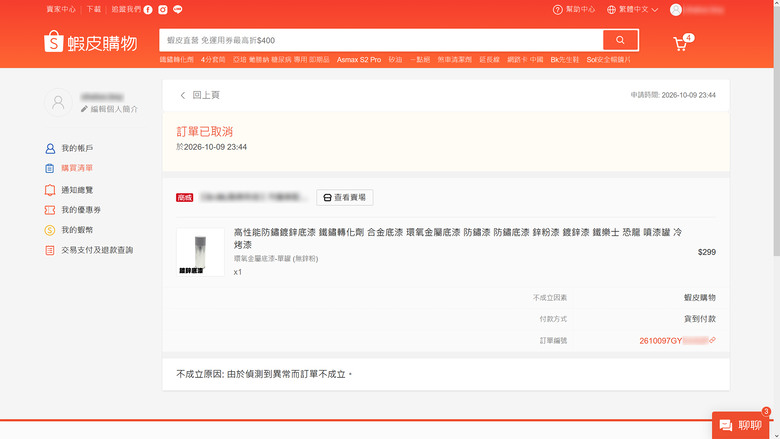Open the Instagram follow icon
The width and height of the screenshot is (780, 439).
(163, 10)
